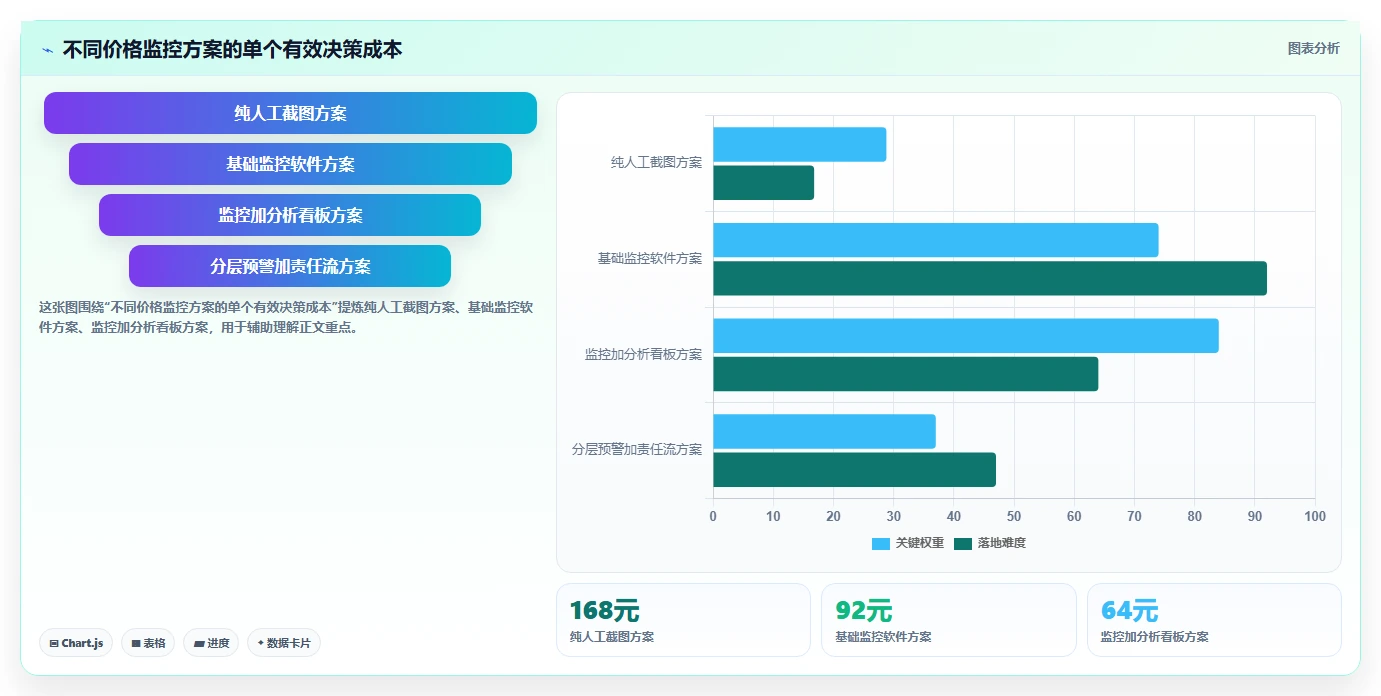Click the 关键权重 bar for 分层预警加责任流方案
This screenshot has width=1381, height=696.
(x=824, y=431)
